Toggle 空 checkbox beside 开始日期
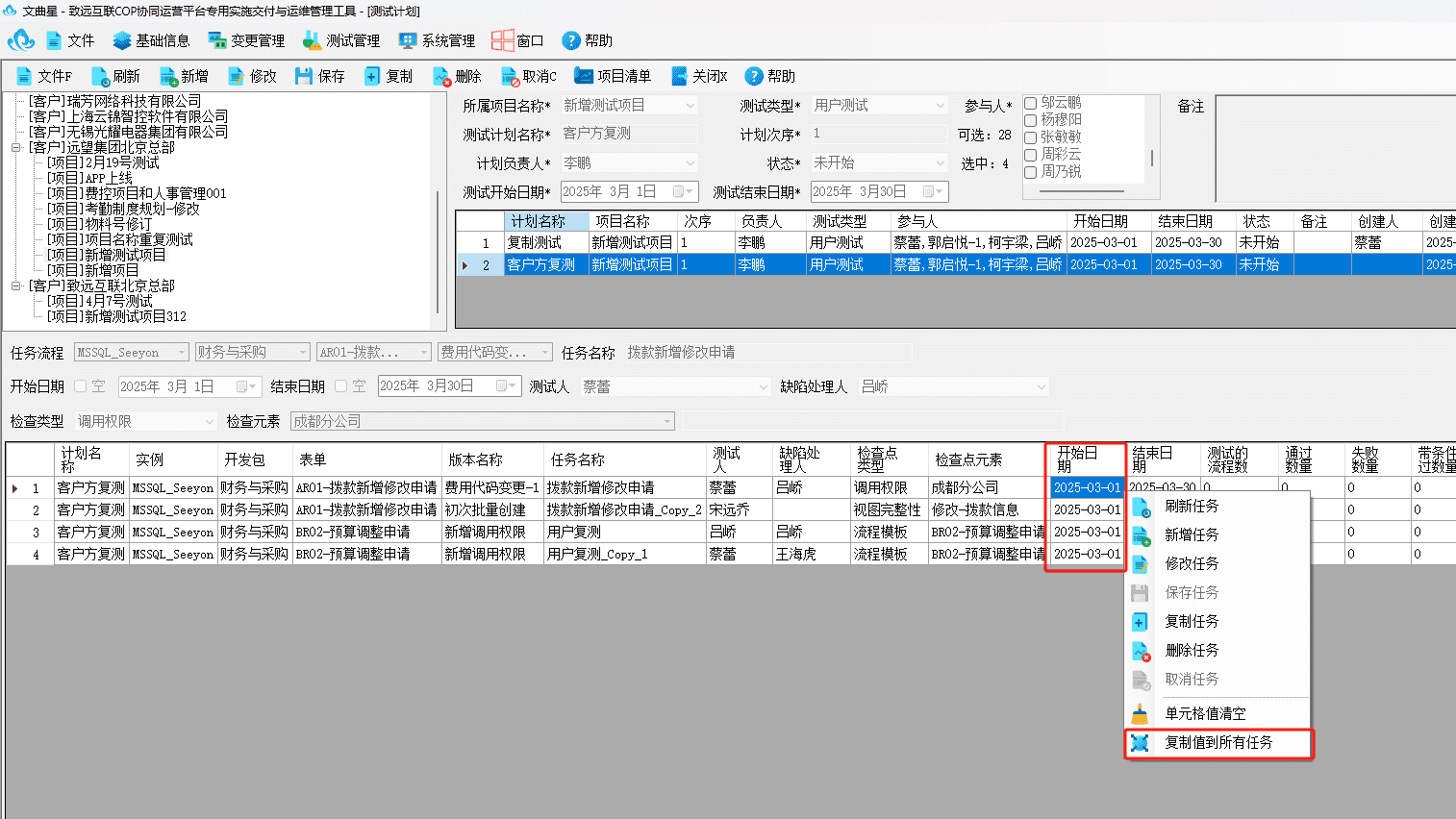 81,386
